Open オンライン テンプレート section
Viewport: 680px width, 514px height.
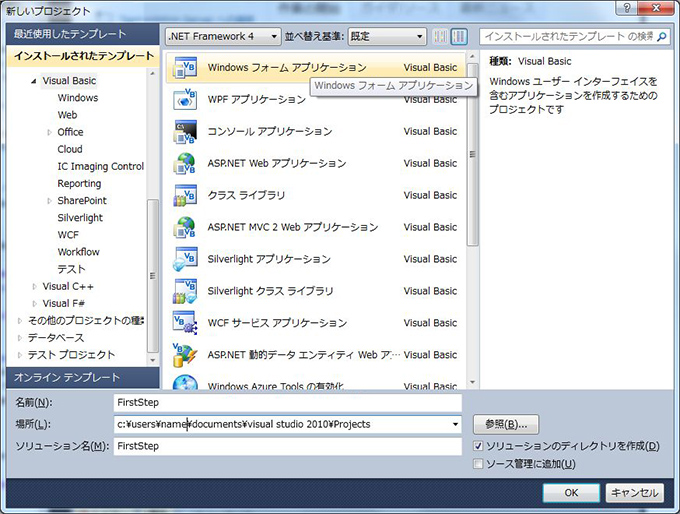tap(83, 377)
